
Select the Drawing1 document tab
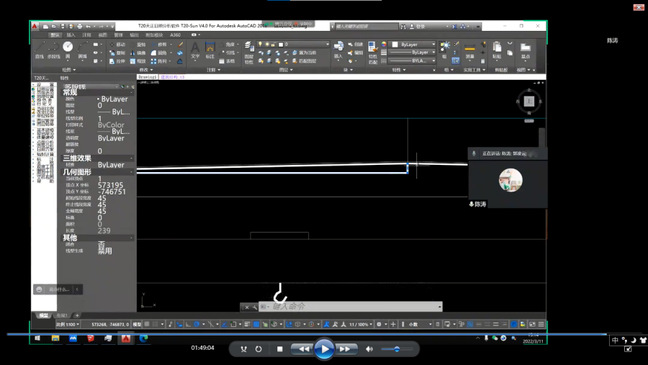tap(147, 77)
